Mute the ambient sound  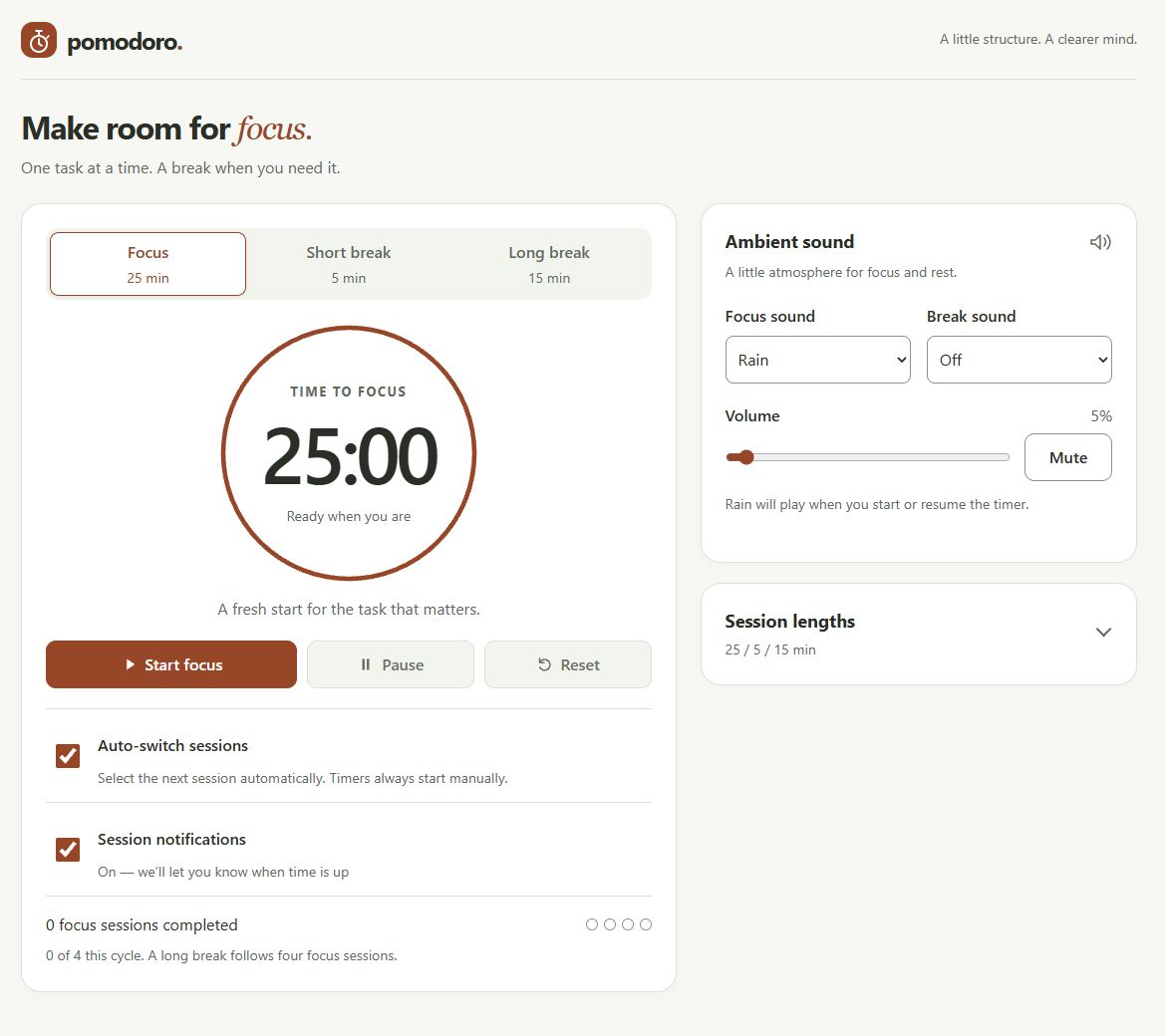(1068, 458)
